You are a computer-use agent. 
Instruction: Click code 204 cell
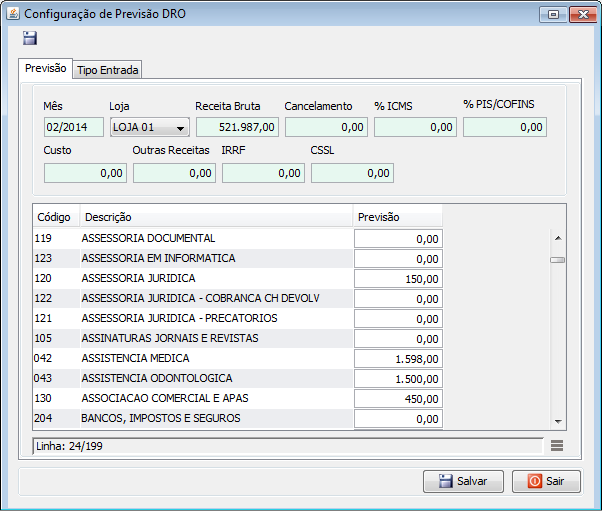(56, 418)
